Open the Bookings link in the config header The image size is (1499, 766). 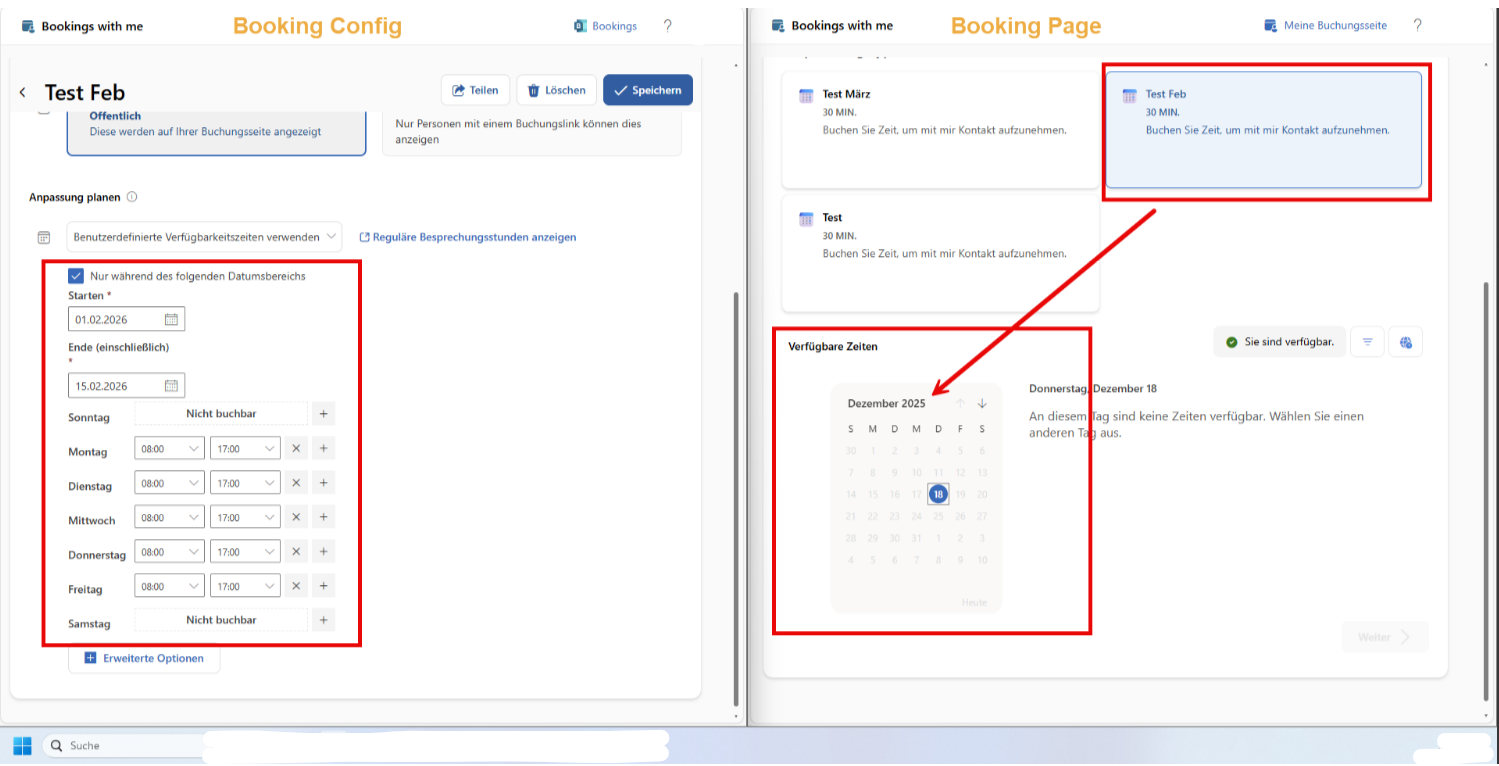(606, 26)
